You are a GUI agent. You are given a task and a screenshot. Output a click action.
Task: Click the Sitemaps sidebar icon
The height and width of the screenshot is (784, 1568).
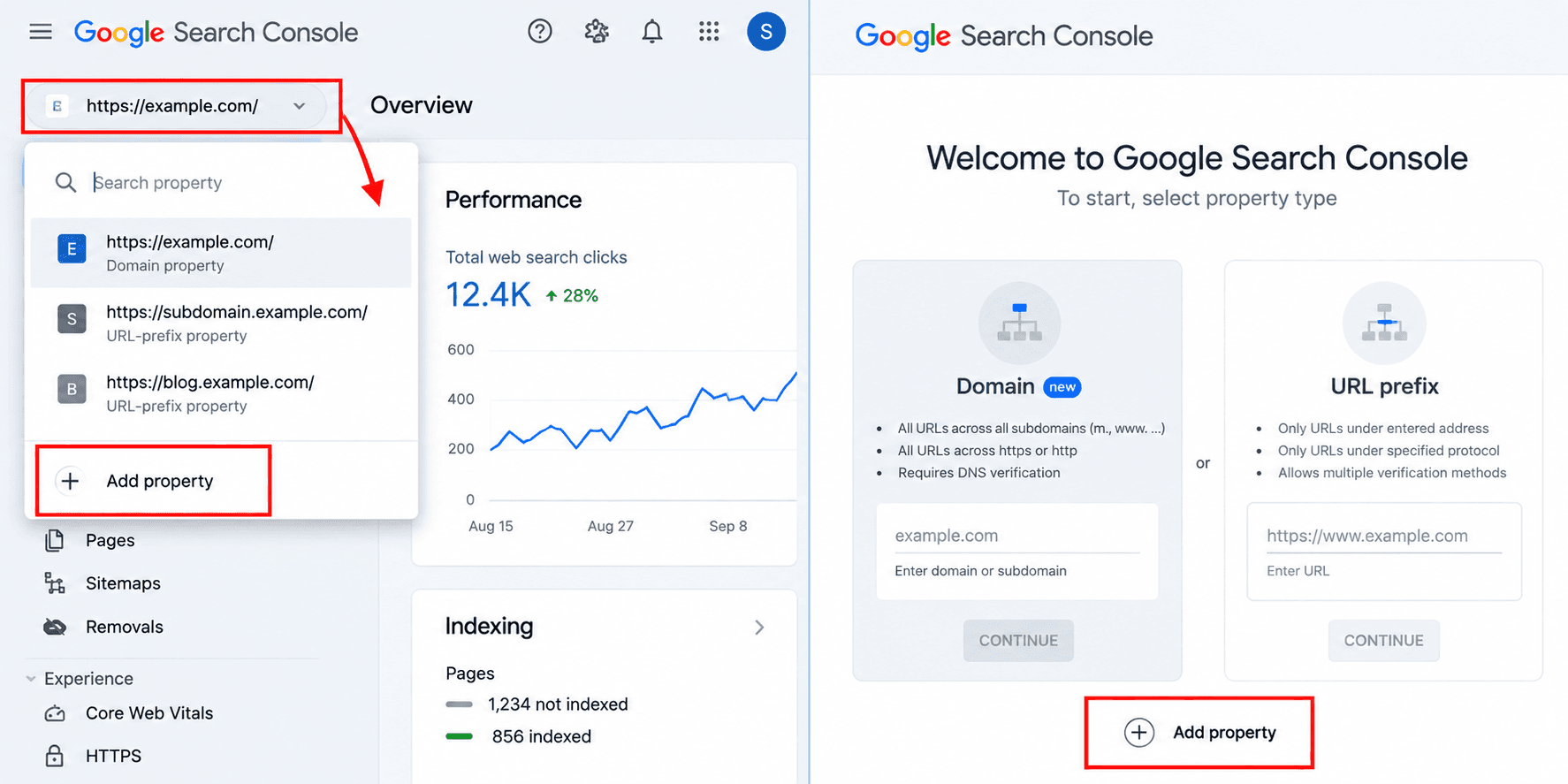[x=55, y=583]
